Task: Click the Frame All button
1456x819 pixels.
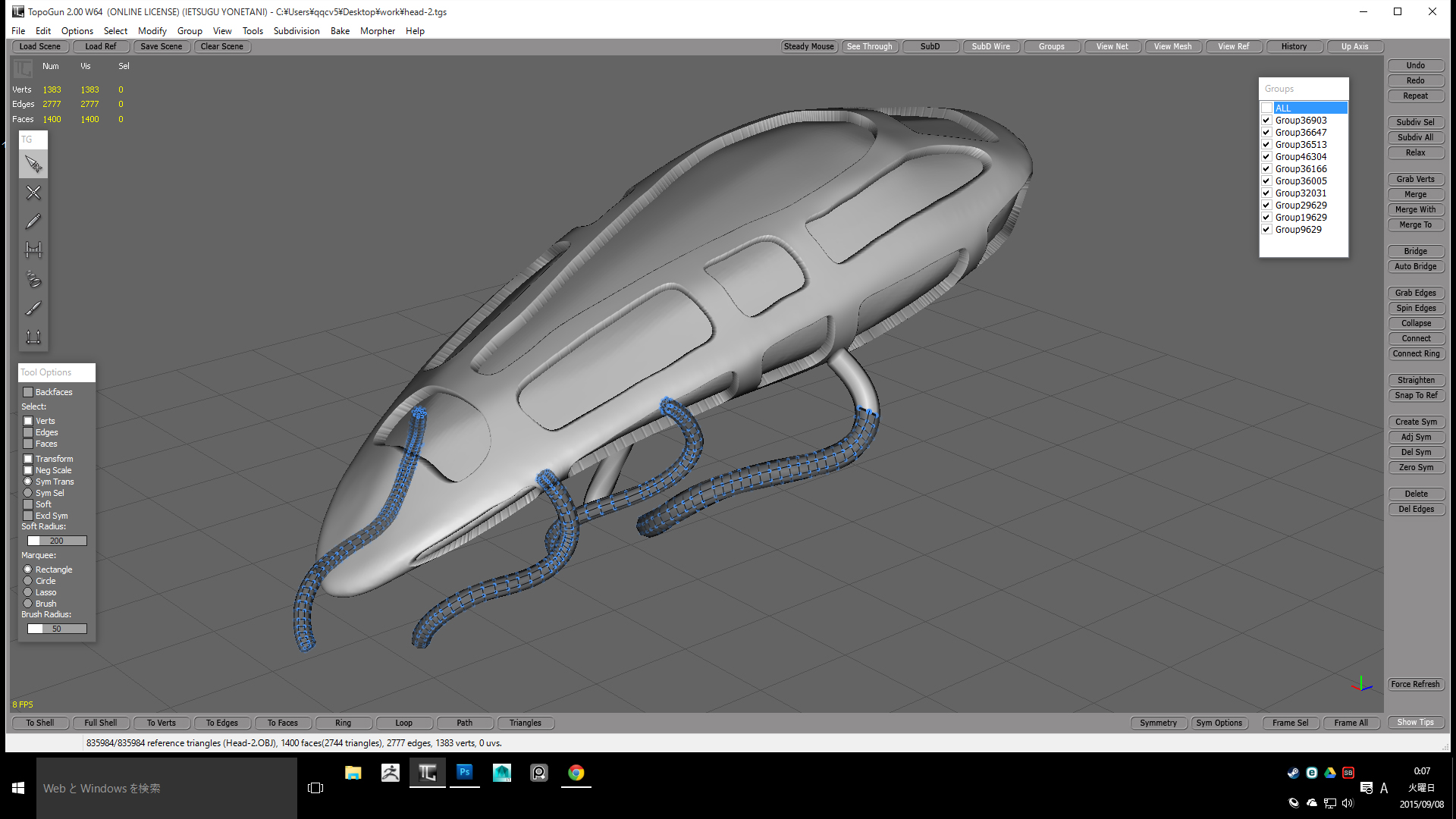Action: 1351,723
